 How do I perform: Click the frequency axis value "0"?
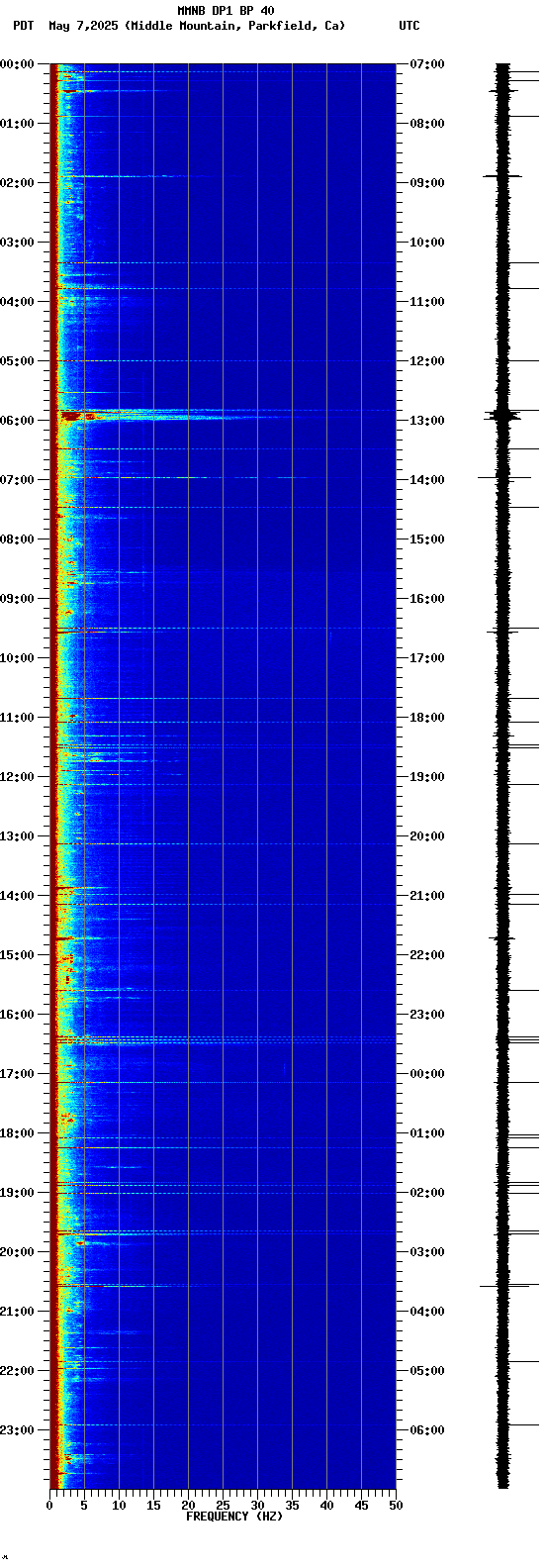(49, 1506)
